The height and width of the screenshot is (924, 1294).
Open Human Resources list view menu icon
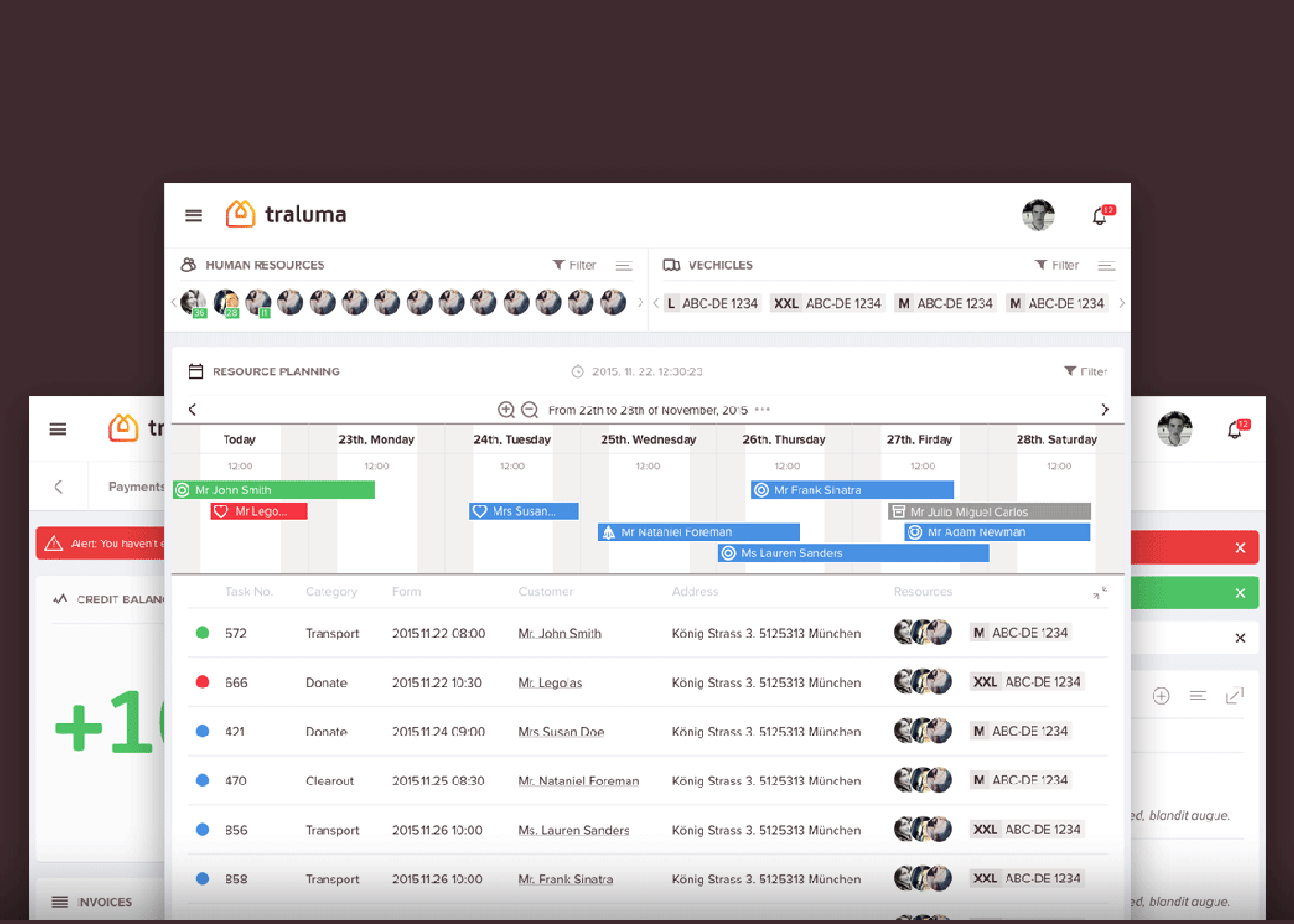[x=624, y=265]
